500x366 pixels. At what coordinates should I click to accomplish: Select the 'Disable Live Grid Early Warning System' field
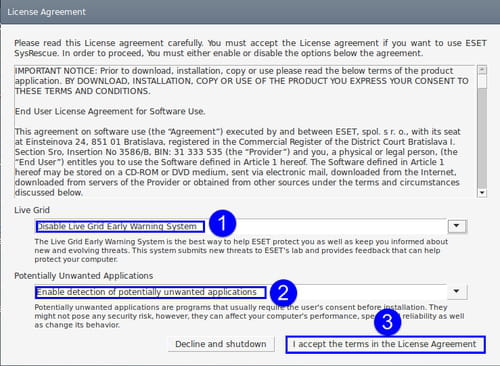(241, 226)
